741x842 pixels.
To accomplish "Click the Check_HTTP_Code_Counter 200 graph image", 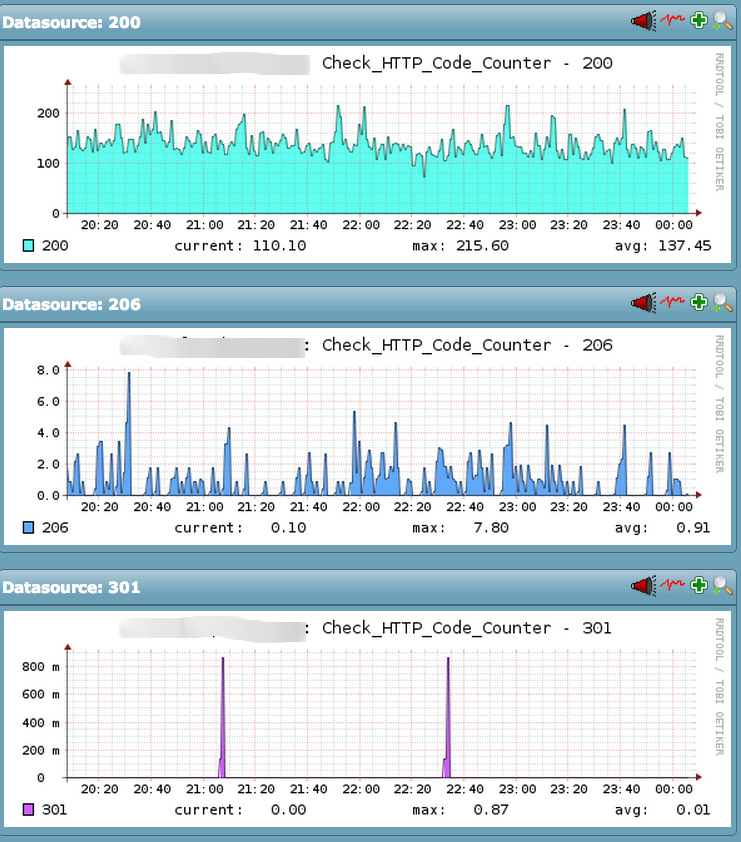I will [x=367, y=154].
